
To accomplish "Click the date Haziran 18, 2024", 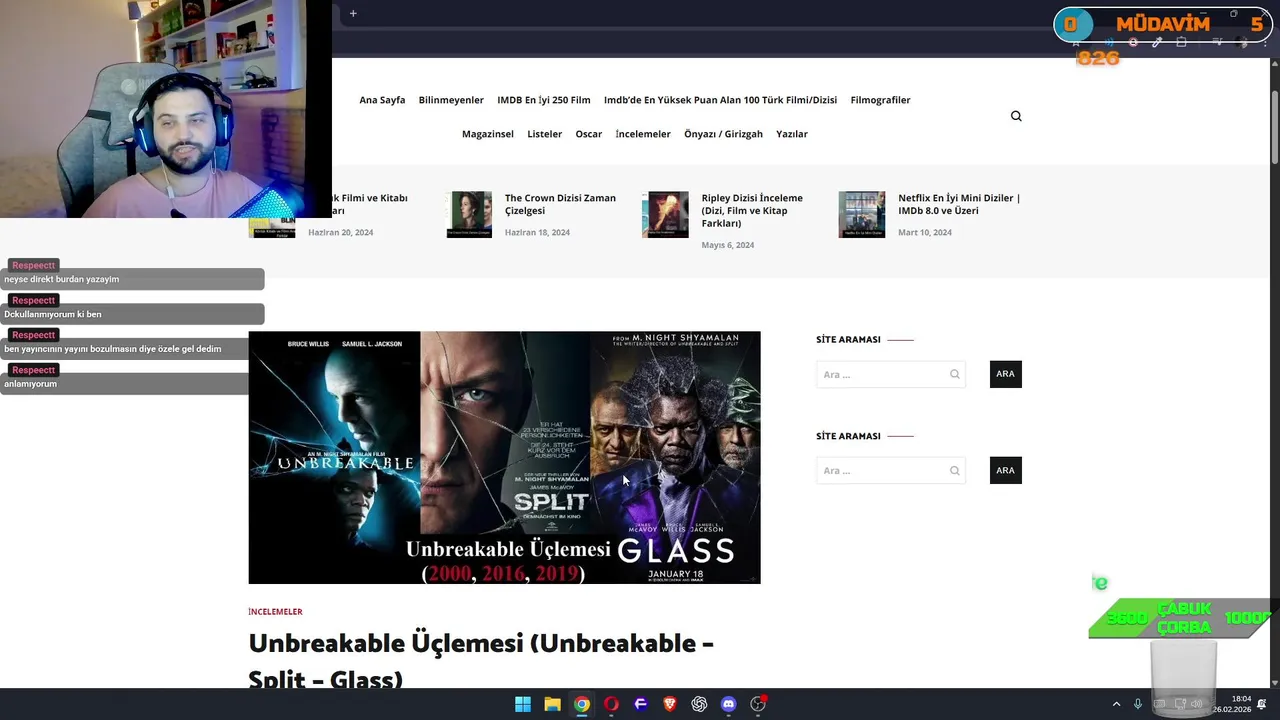I will [x=537, y=233].
